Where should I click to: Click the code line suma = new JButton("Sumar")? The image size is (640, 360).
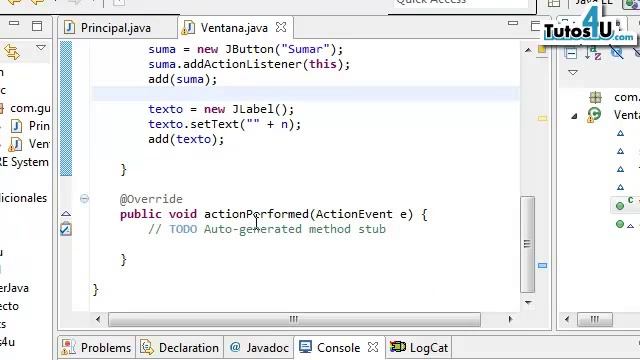click(245, 49)
